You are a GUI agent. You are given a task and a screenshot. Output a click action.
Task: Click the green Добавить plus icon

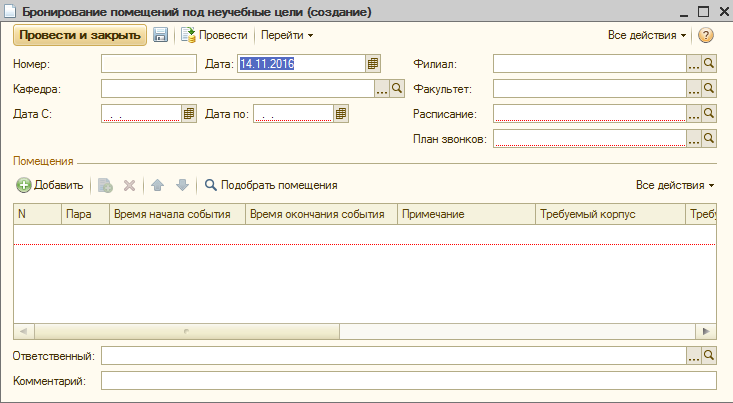pyautogui.click(x=23, y=185)
